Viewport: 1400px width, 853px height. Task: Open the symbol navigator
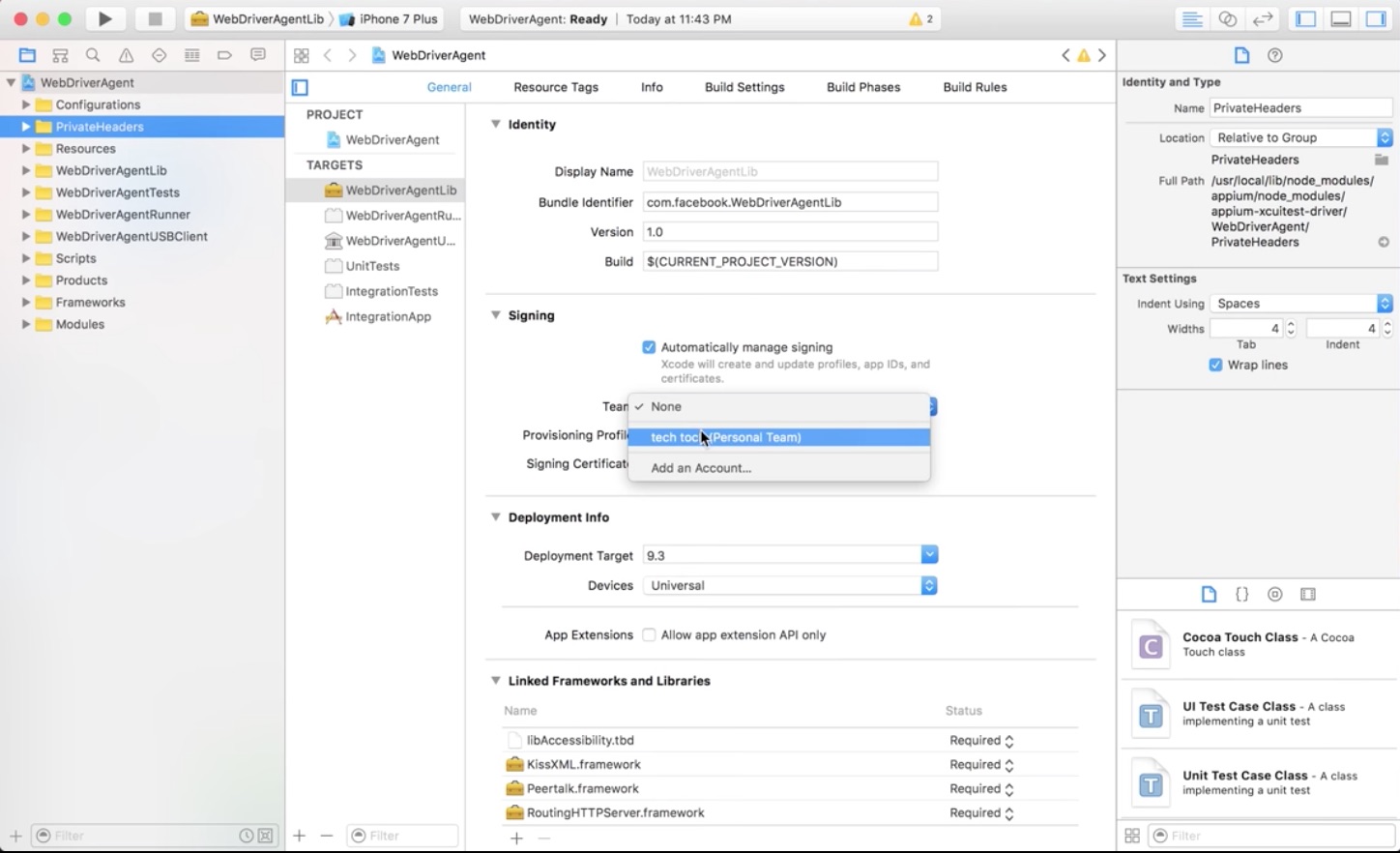point(60,55)
